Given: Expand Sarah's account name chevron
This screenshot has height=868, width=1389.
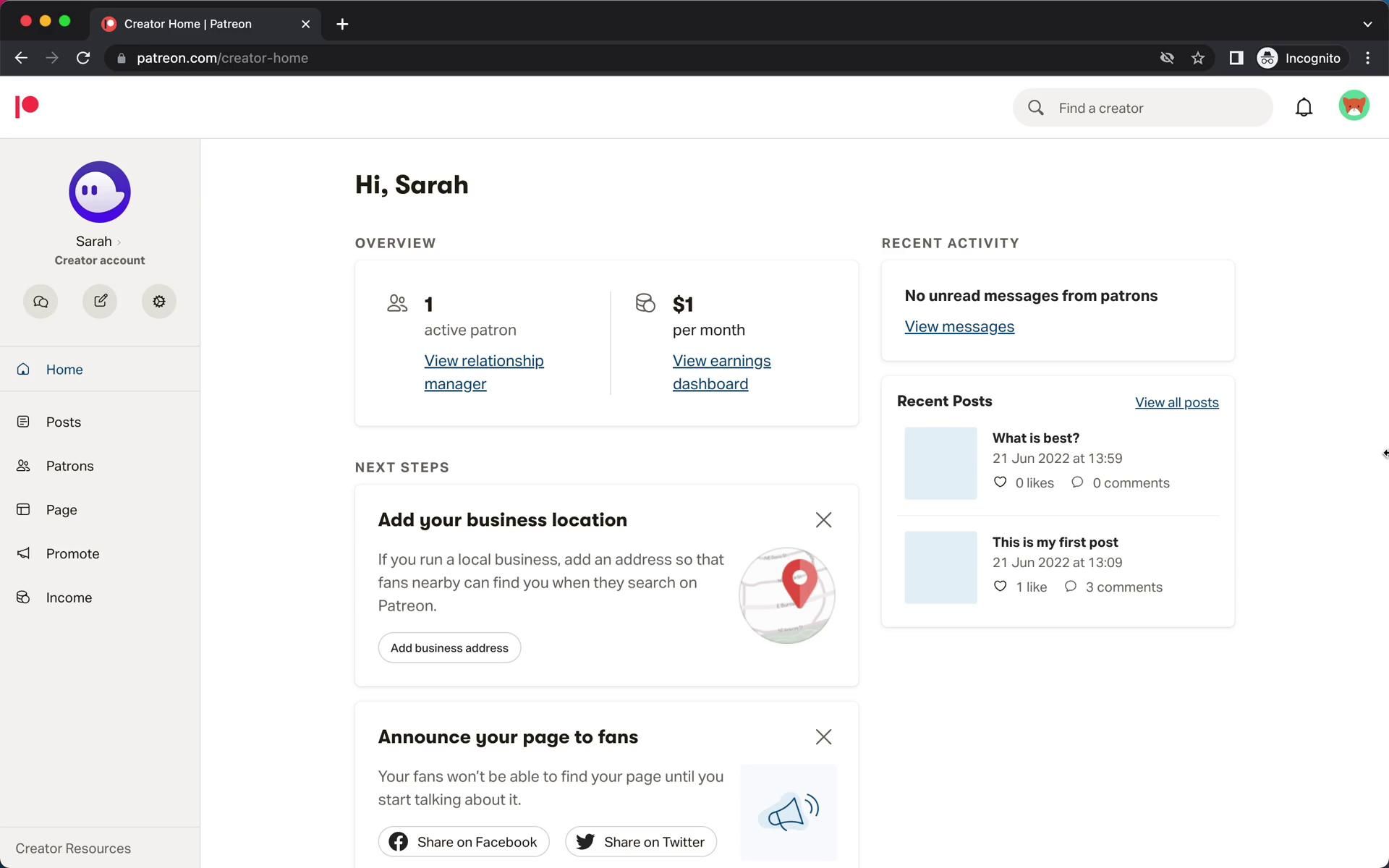Looking at the screenshot, I should coord(119,242).
